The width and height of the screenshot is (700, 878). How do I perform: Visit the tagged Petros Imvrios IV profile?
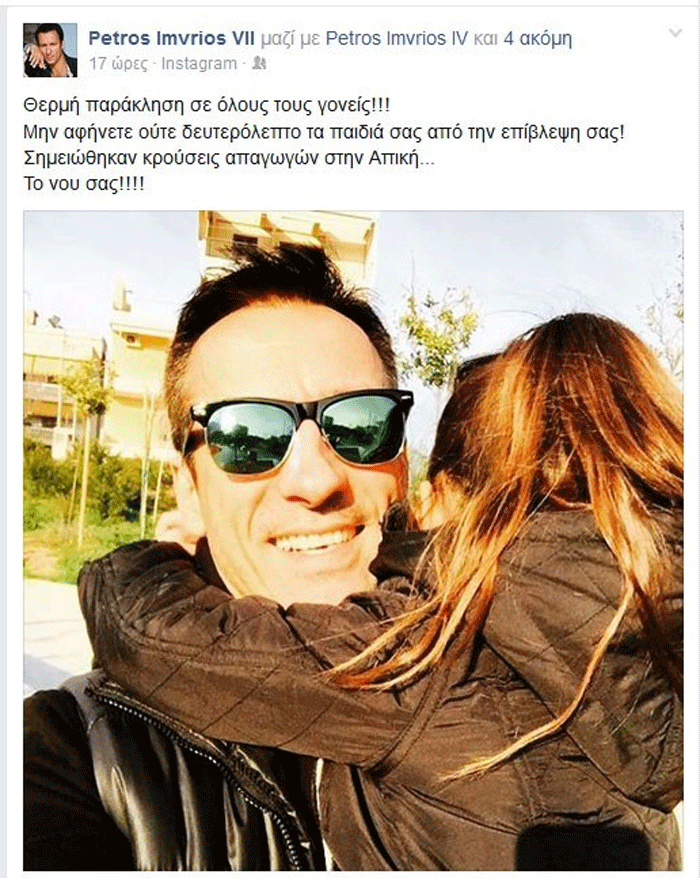coord(396,39)
